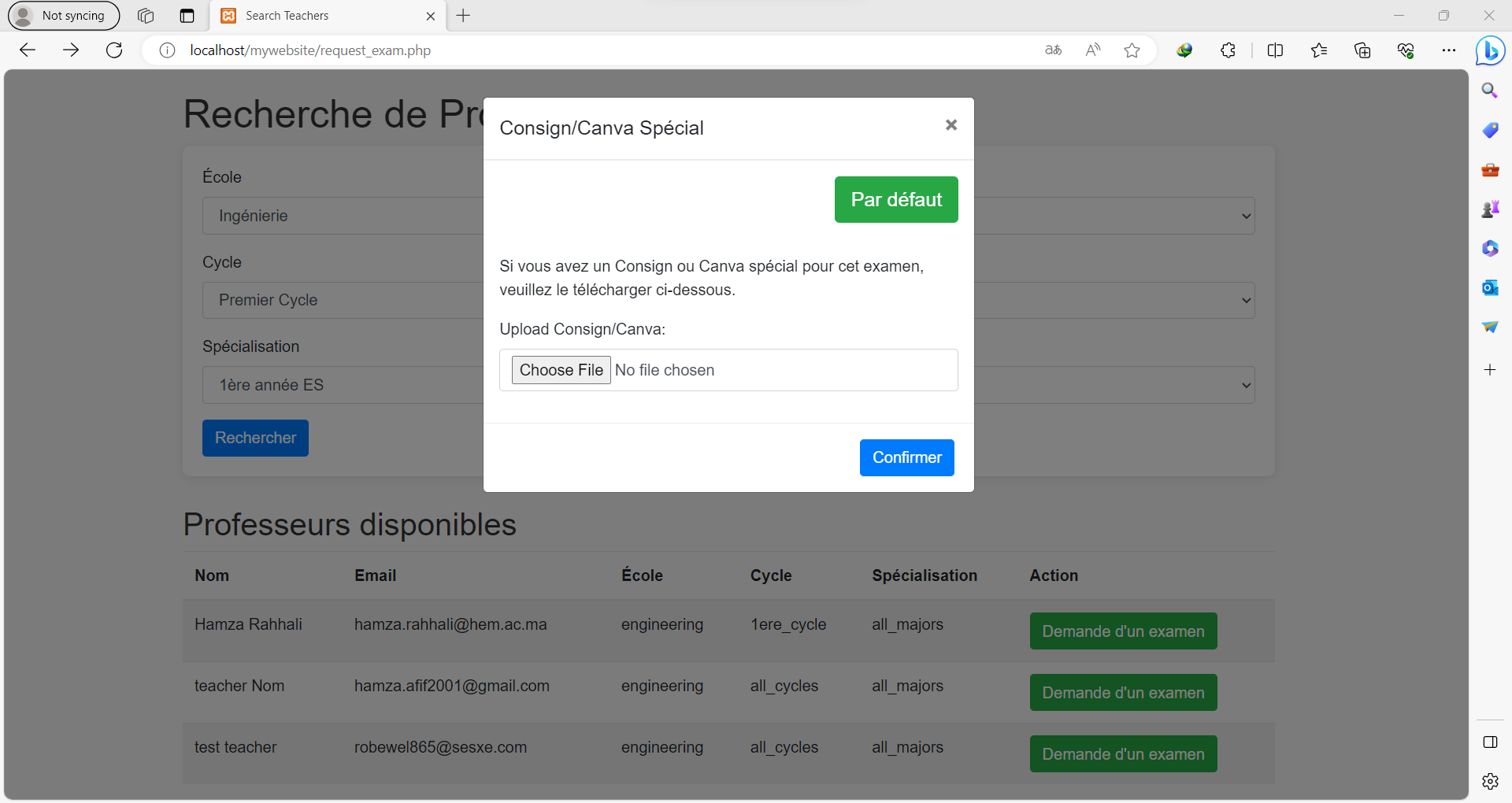Expand the Spécialisation dropdown arrow
Image resolution: width=1512 pixels, height=803 pixels.
[1246, 386]
